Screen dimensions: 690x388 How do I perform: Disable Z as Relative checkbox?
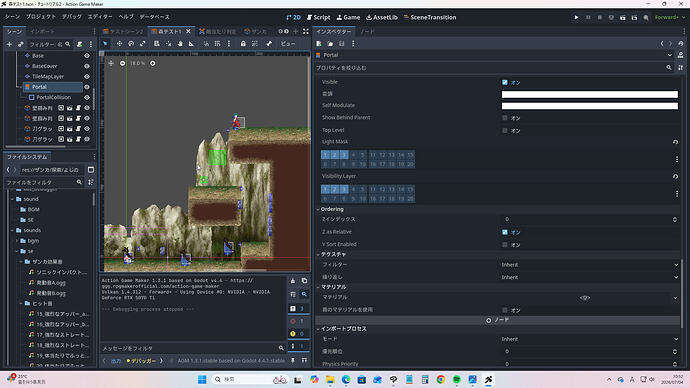pyautogui.click(x=505, y=232)
